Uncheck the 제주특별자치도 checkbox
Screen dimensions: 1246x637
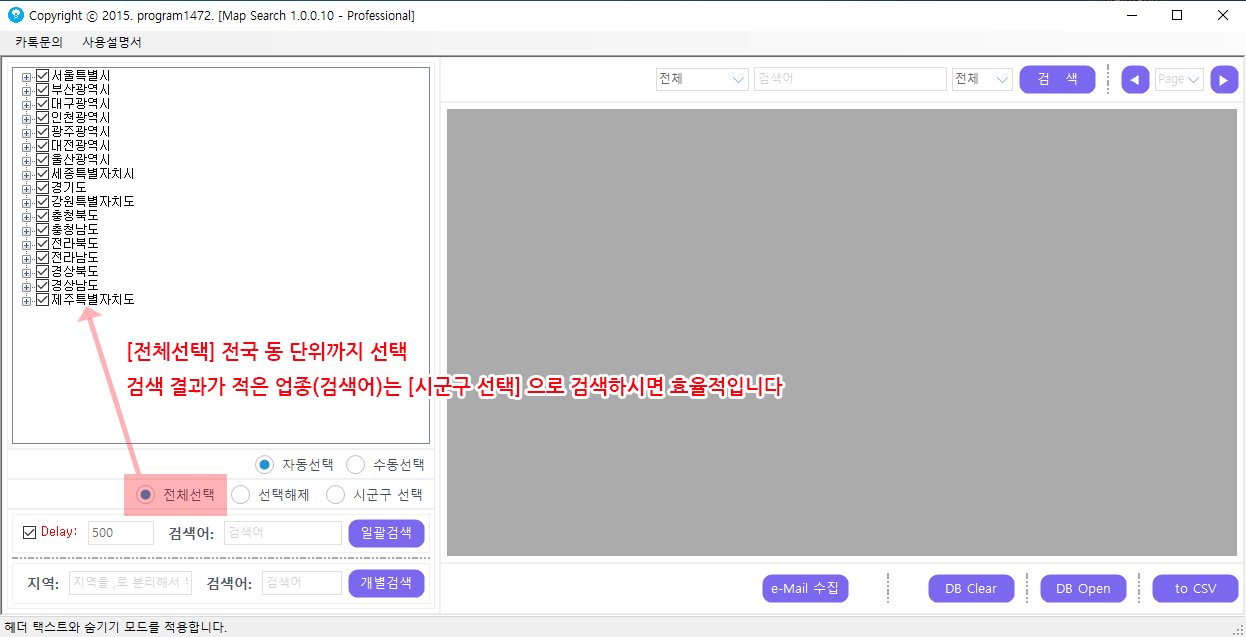coord(43,300)
